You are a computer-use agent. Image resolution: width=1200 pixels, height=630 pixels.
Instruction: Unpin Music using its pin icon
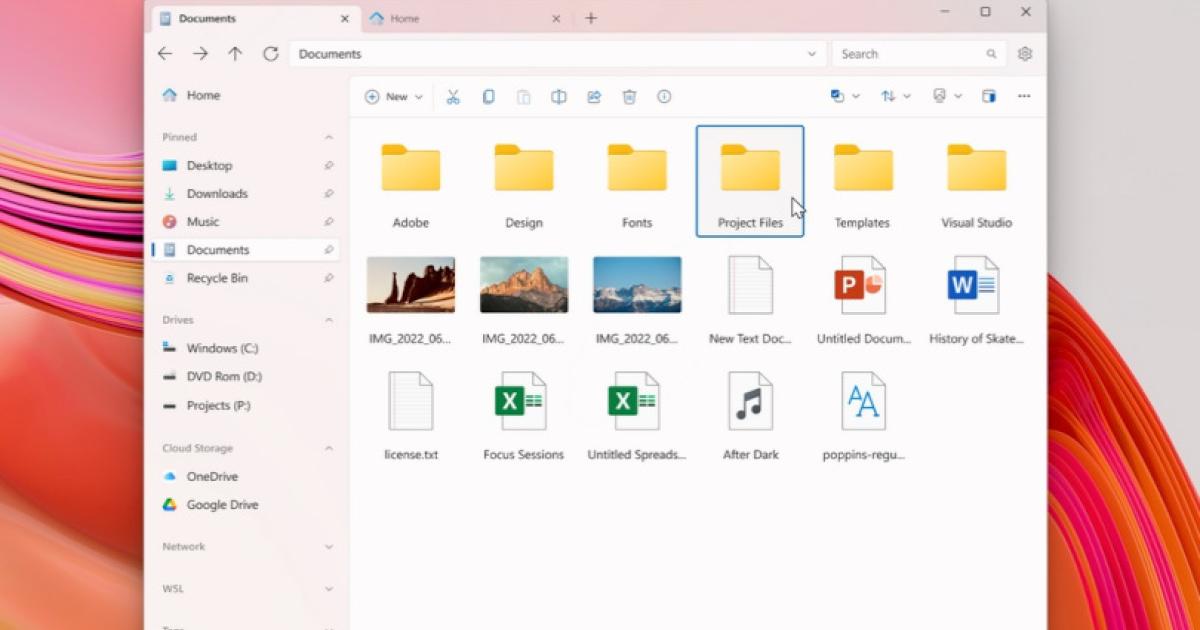329,222
